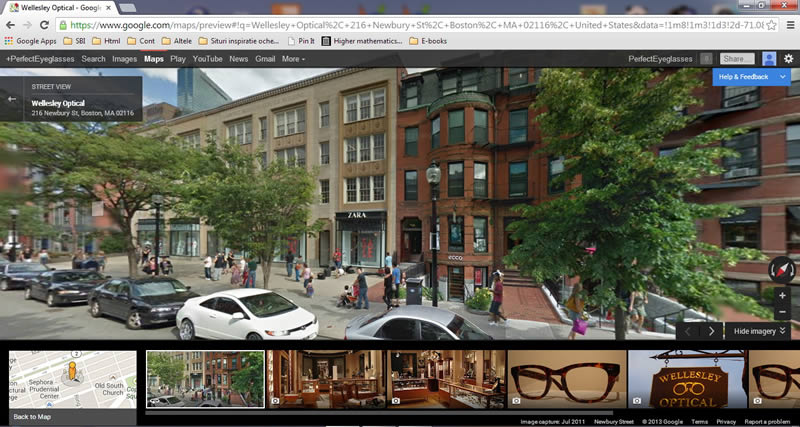Bookmark this page with the star icon
The image size is (800, 427).
pyautogui.click(x=771, y=25)
